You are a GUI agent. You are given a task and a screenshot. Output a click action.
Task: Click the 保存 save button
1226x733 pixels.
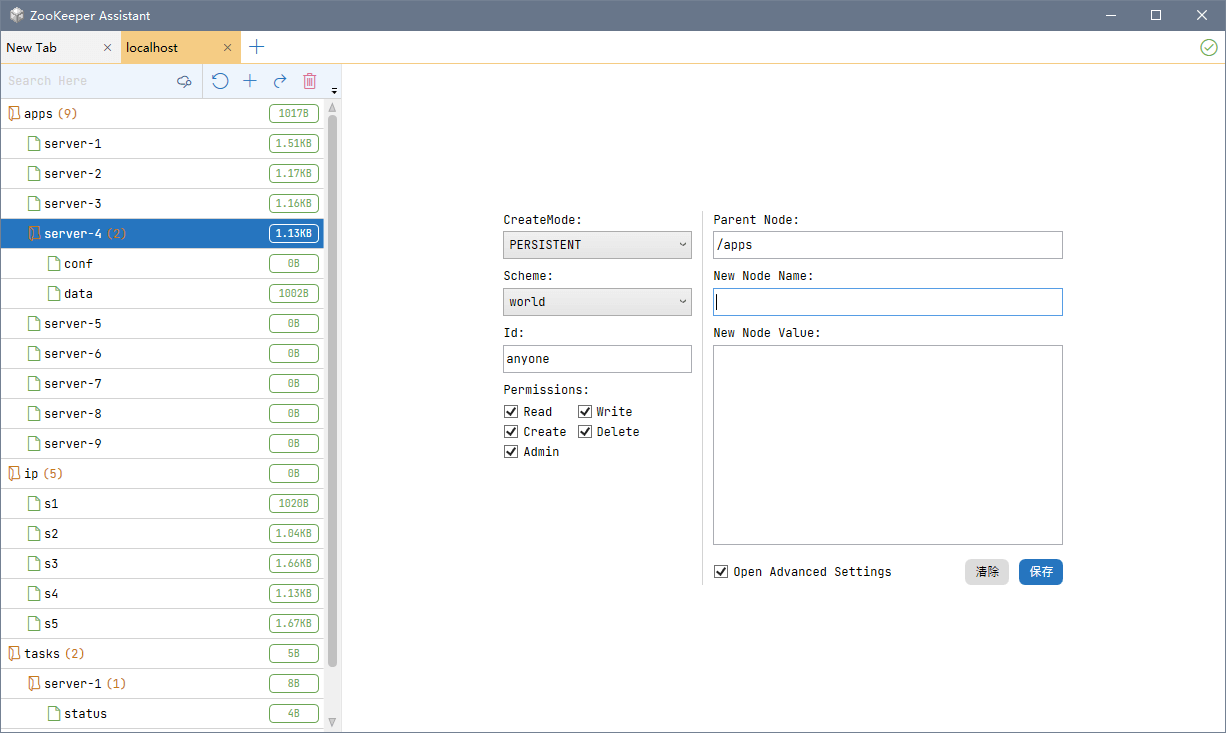[x=1040, y=572]
